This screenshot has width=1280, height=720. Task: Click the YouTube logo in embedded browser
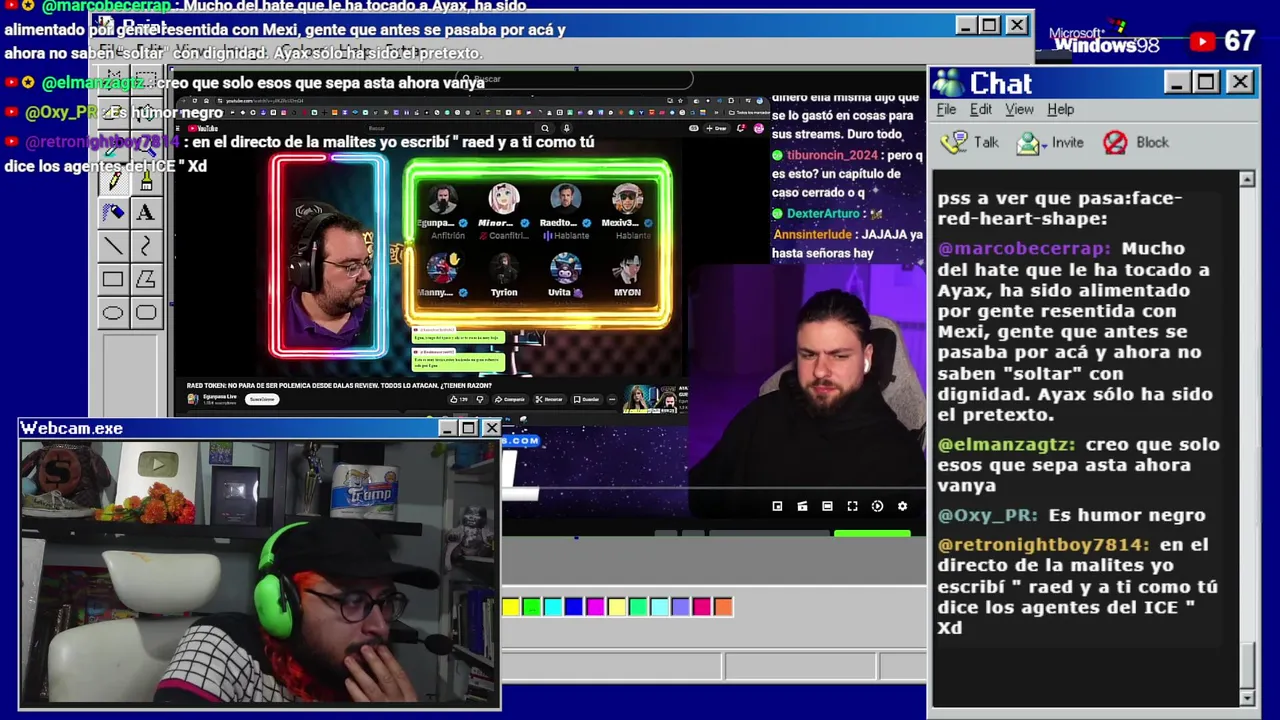204,128
